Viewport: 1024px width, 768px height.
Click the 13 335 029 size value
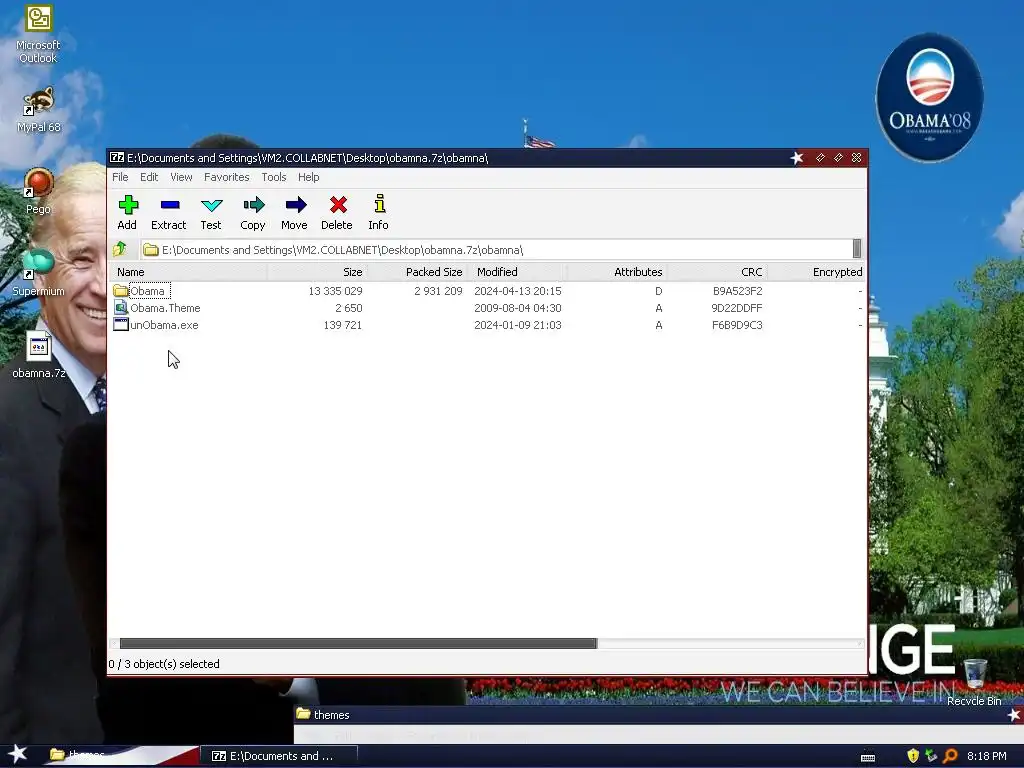click(335, 291)
